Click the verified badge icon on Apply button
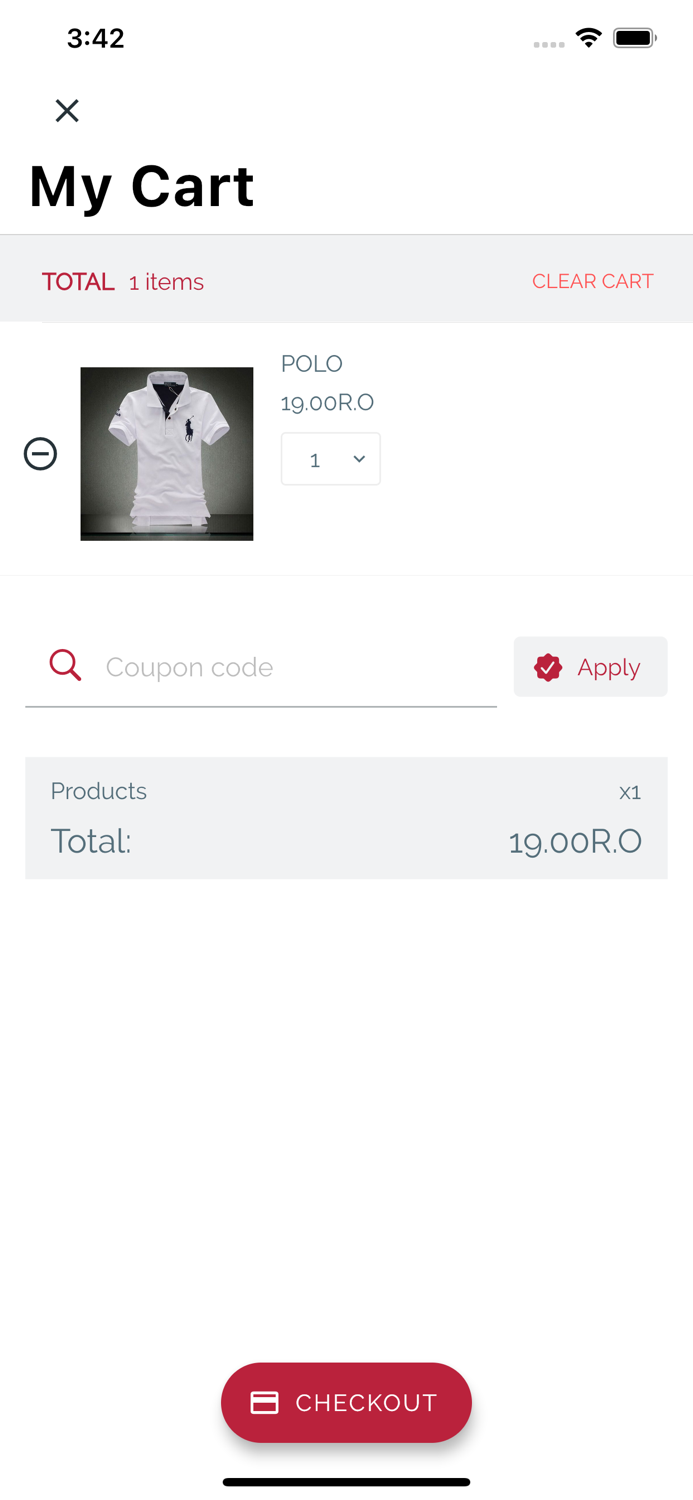The width and height of the screenshot is (693, 1500). (x=547, y=666)
